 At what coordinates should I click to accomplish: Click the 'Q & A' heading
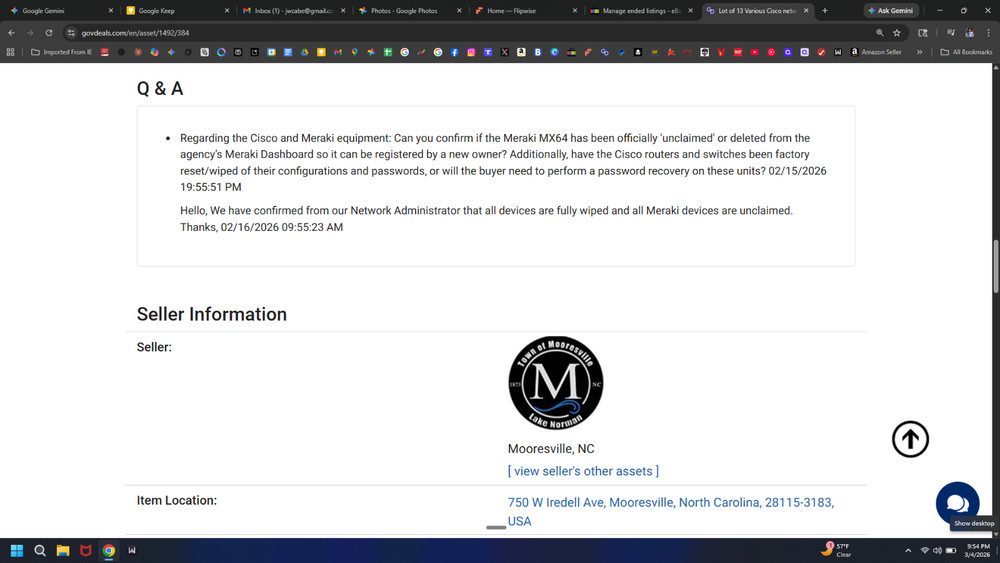click(x=159, y=88)
